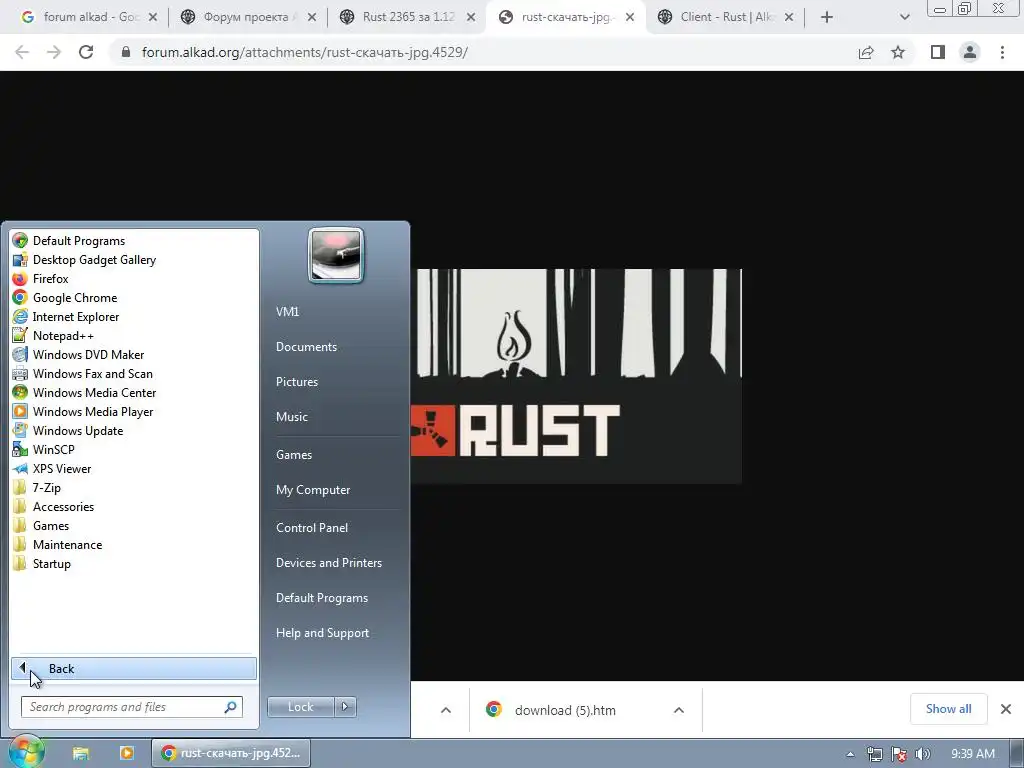The width and height of the screenshot is (1024, 768).
Task: Open Help and Support
Action: 322,633
